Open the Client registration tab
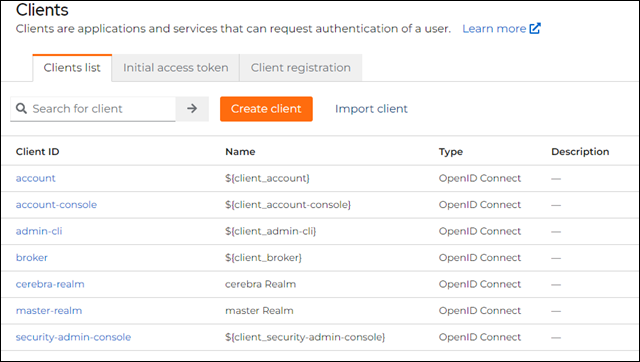The width and height of the screenshot is (640, 362). pos(300,68)
